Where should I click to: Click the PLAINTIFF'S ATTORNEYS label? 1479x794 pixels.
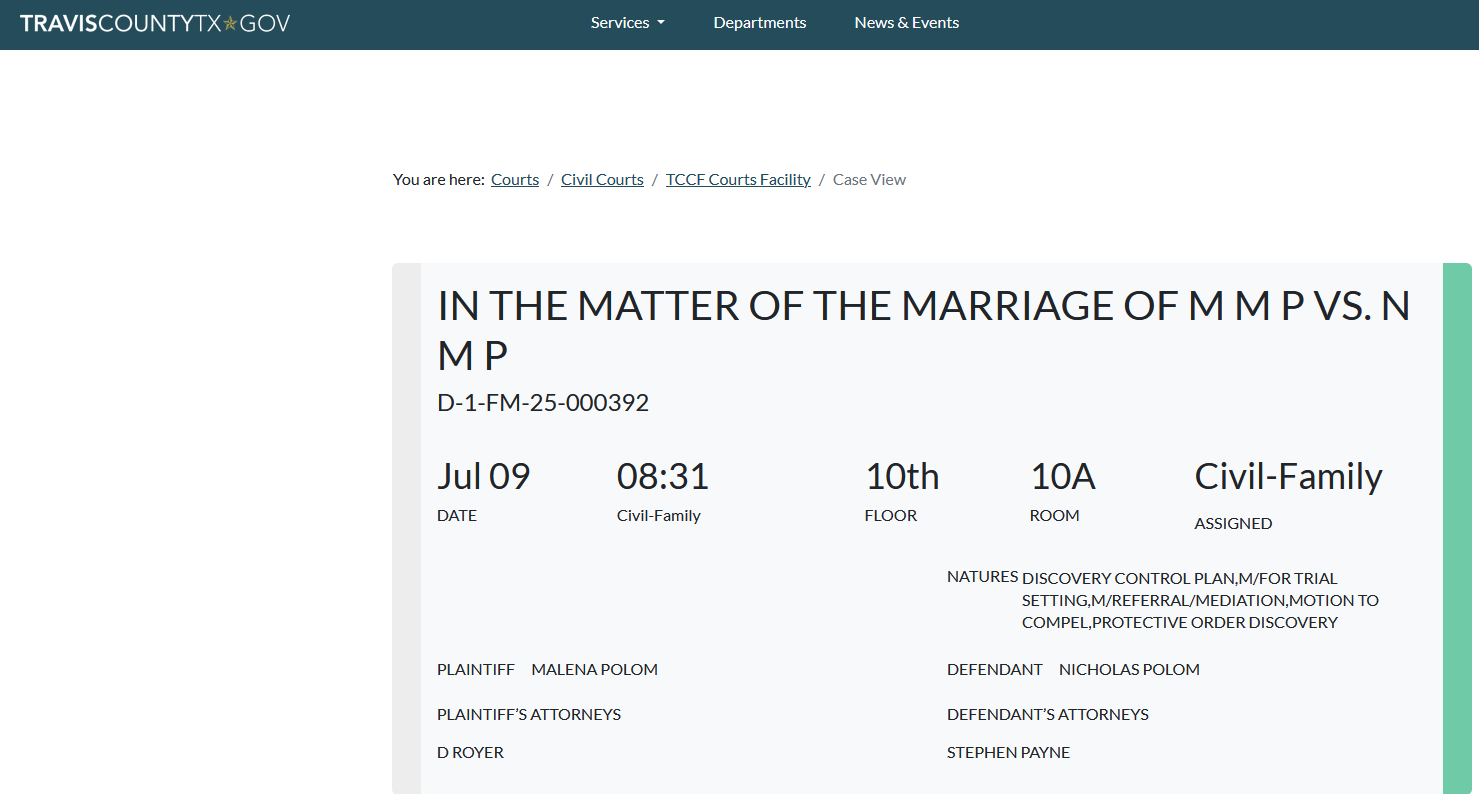pyautogui.click(x=529, y=715)
